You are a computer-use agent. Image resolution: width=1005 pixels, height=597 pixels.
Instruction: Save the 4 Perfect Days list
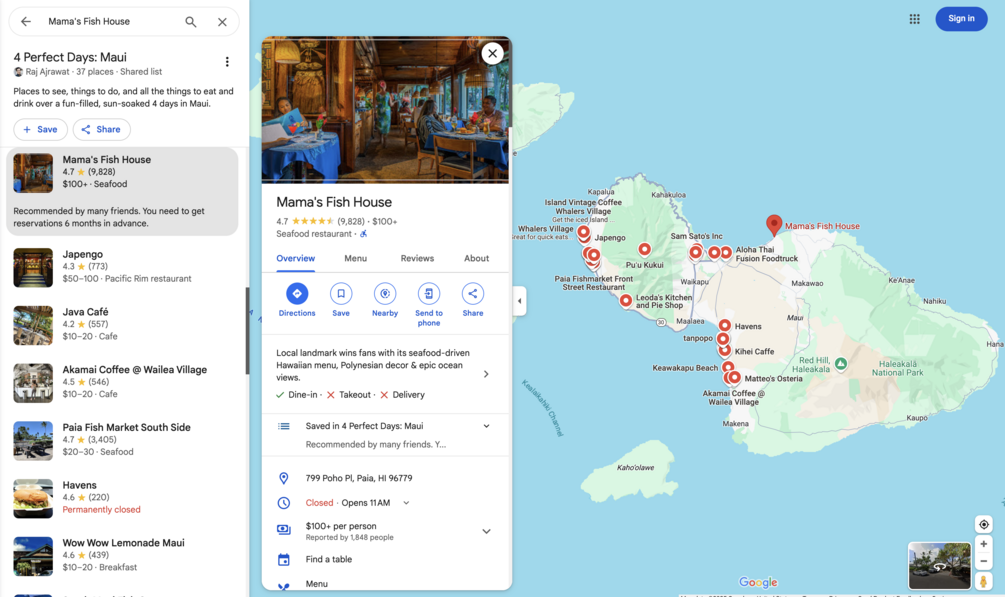pyautogui.click(x=40, y=130)
